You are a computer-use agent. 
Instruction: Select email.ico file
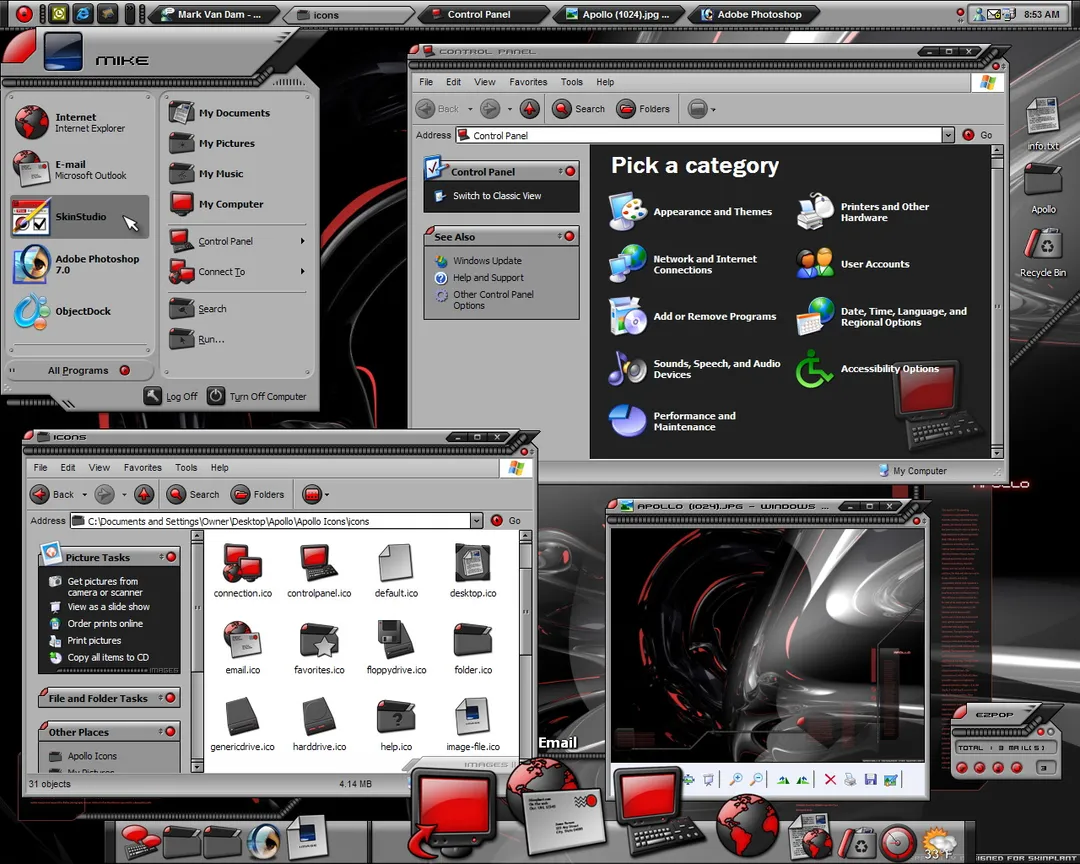pos(242,648)
